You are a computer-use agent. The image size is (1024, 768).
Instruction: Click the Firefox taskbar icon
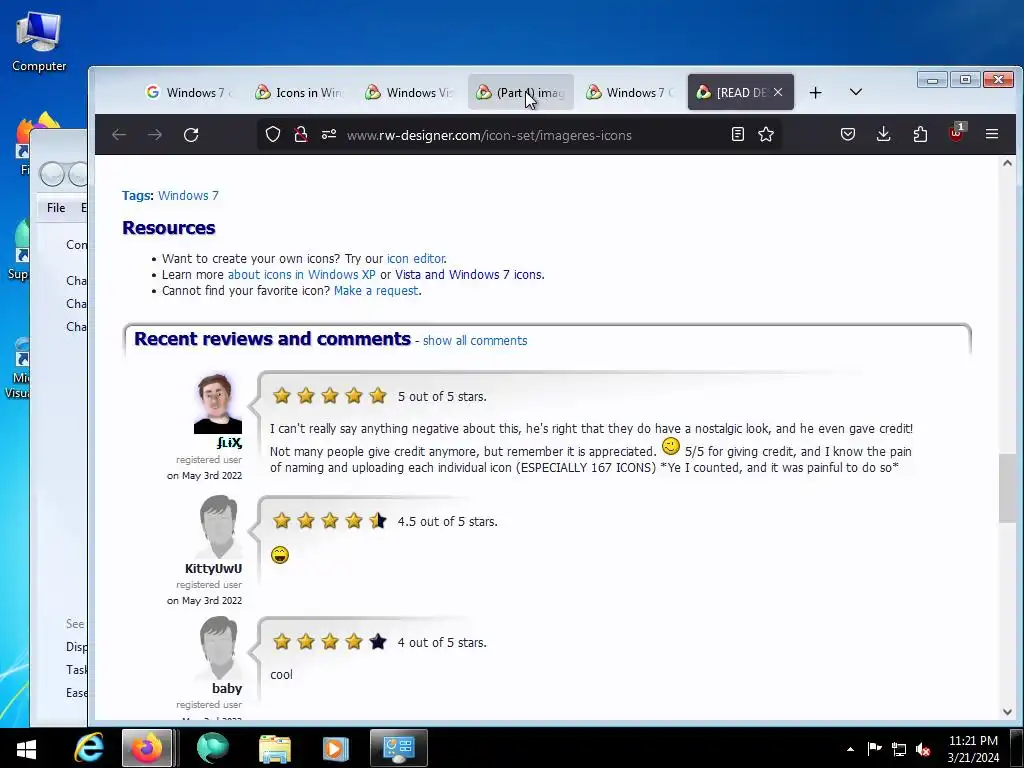click(x=147, y=748)
